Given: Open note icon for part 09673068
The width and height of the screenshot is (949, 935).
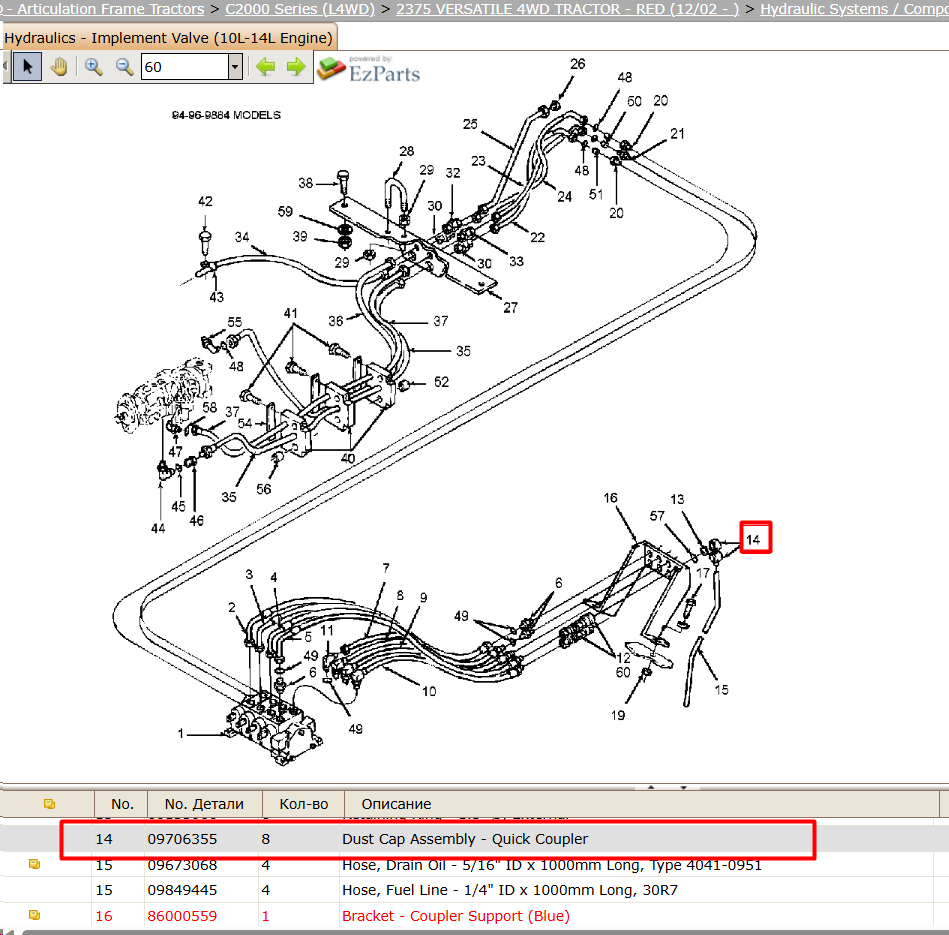Looking at the screenshot, I should (x=34, y=864).
